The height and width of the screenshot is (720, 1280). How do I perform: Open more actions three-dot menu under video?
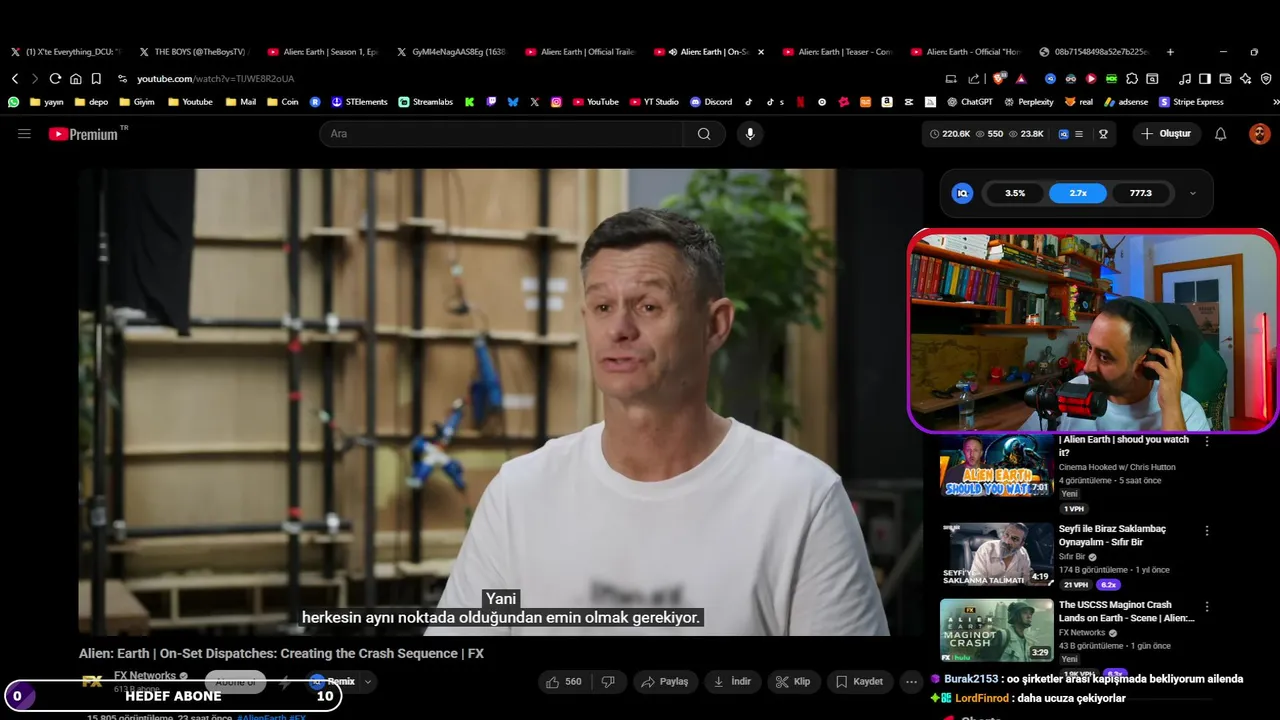pyautogui.click(x=911, y=682)
